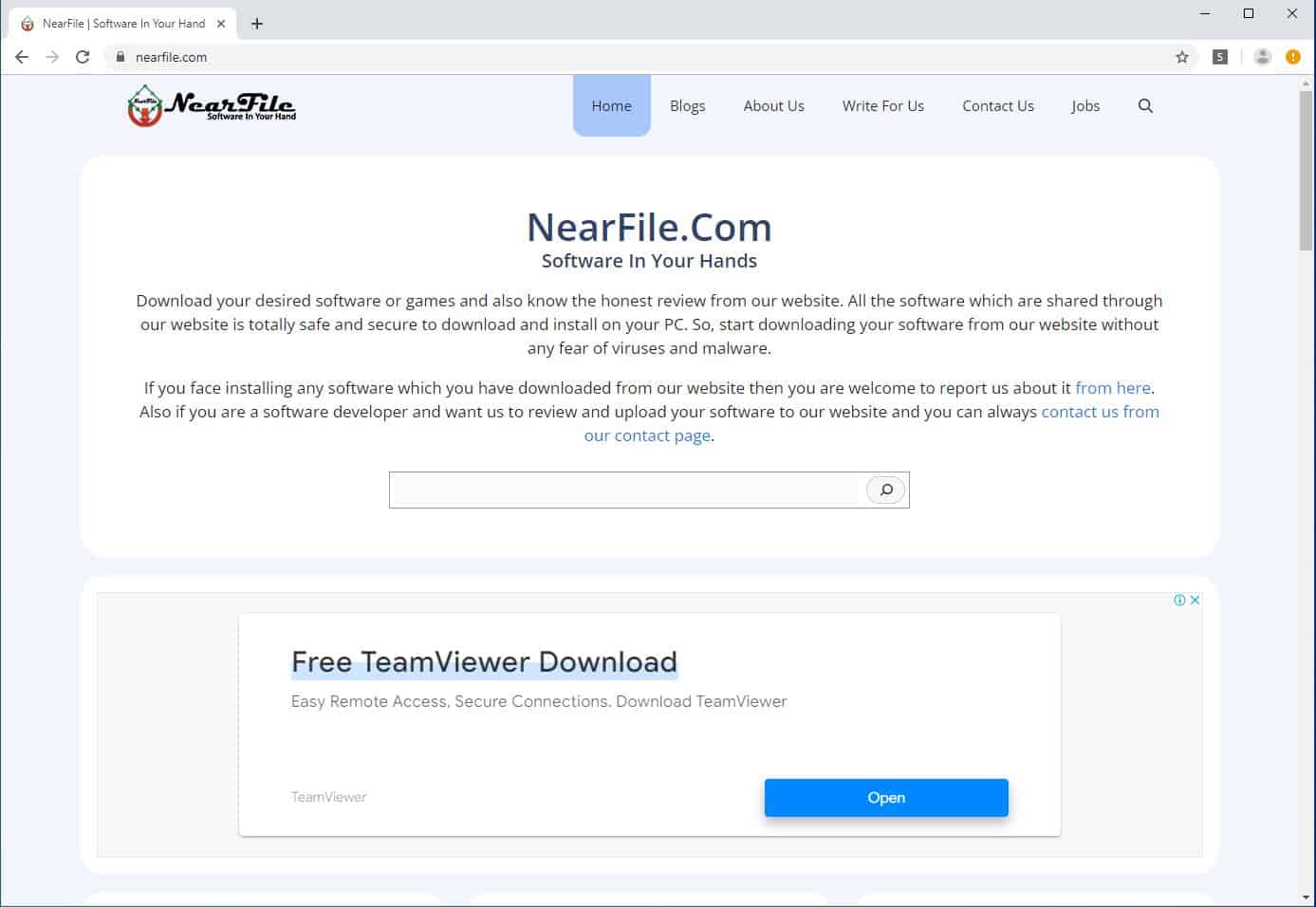Viewport: 1316px width, 907px height.
Task: Open the Contact Us menu item
Action: pyautogui.click(x=998, y=105)
